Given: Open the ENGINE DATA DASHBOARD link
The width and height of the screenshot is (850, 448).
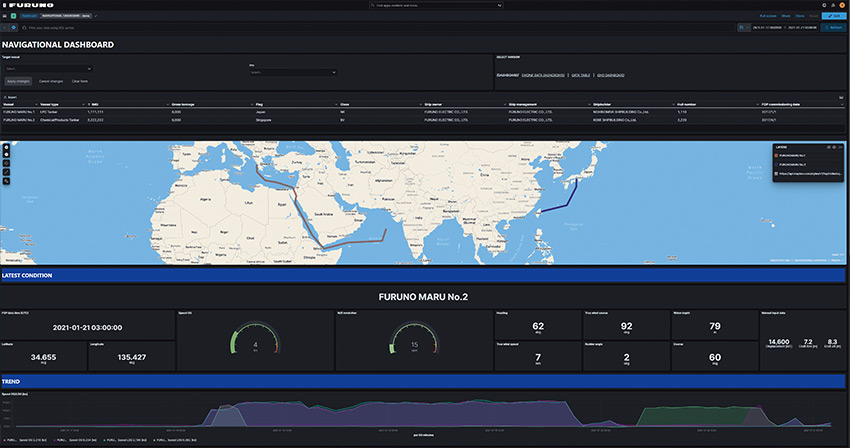Looking at the screenshot, I should 543,75.
